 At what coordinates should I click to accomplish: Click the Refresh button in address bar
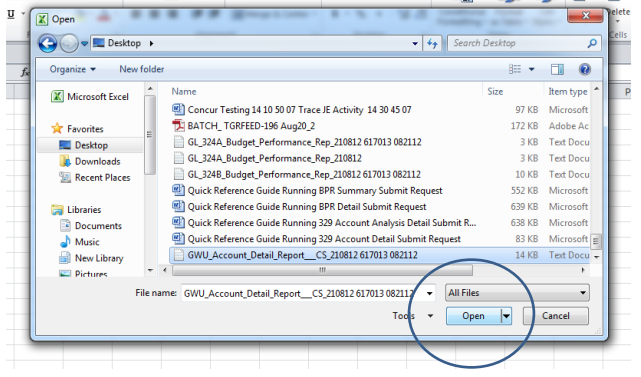coord(432,43)
